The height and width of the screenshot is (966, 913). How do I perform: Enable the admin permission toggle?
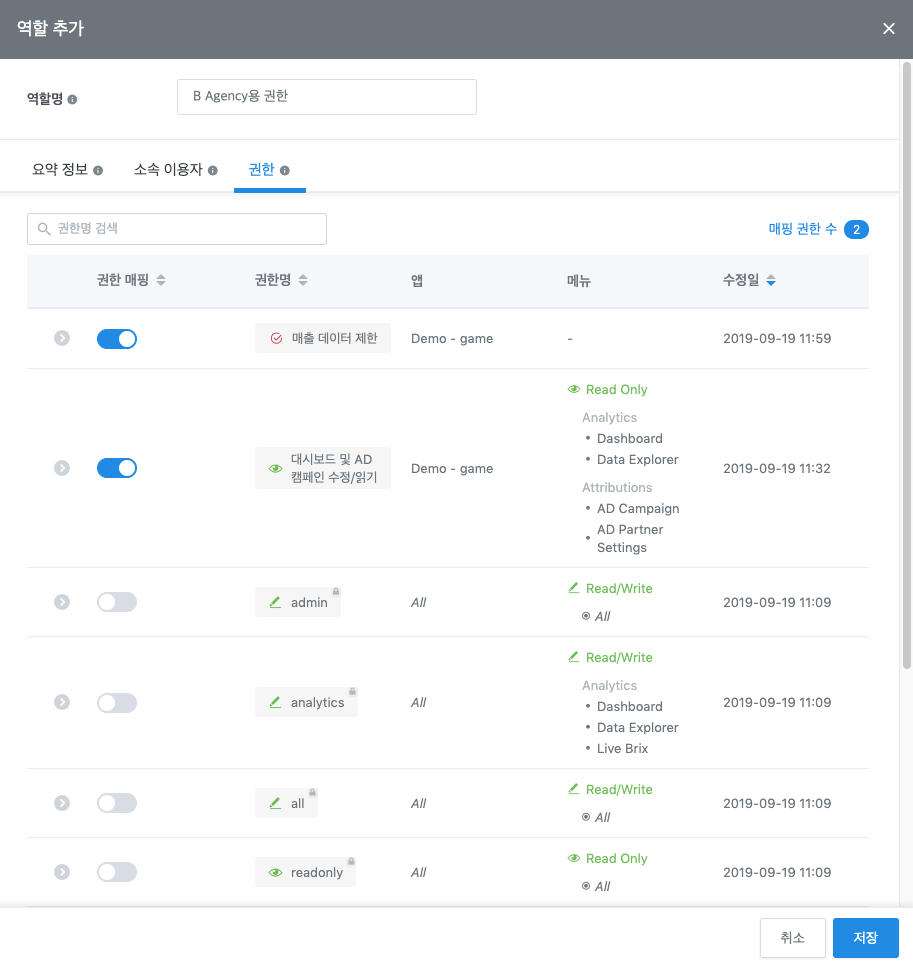(x=117, y=602)
